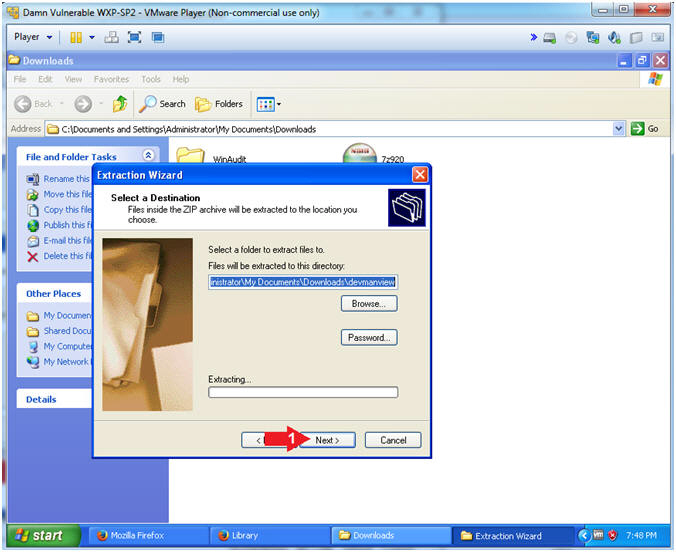Viewport: 676px width, 552px height.
Task: Open the Help menu
Action: [181, 79]
